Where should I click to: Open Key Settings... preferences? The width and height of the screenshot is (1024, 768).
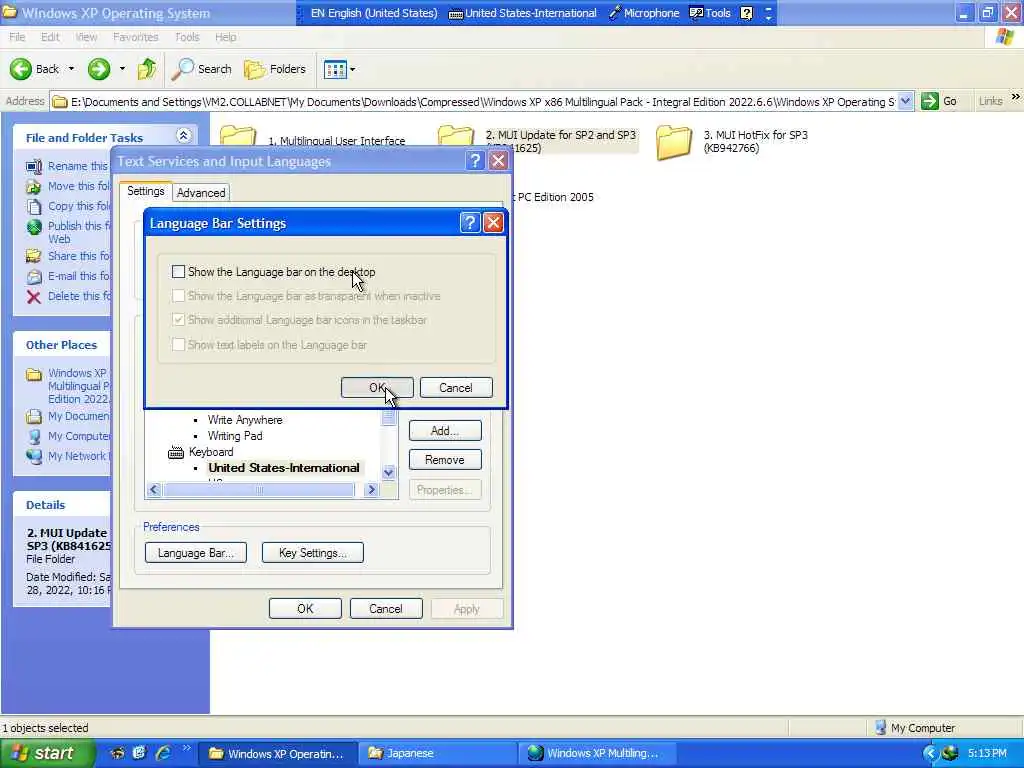point(313,552)
